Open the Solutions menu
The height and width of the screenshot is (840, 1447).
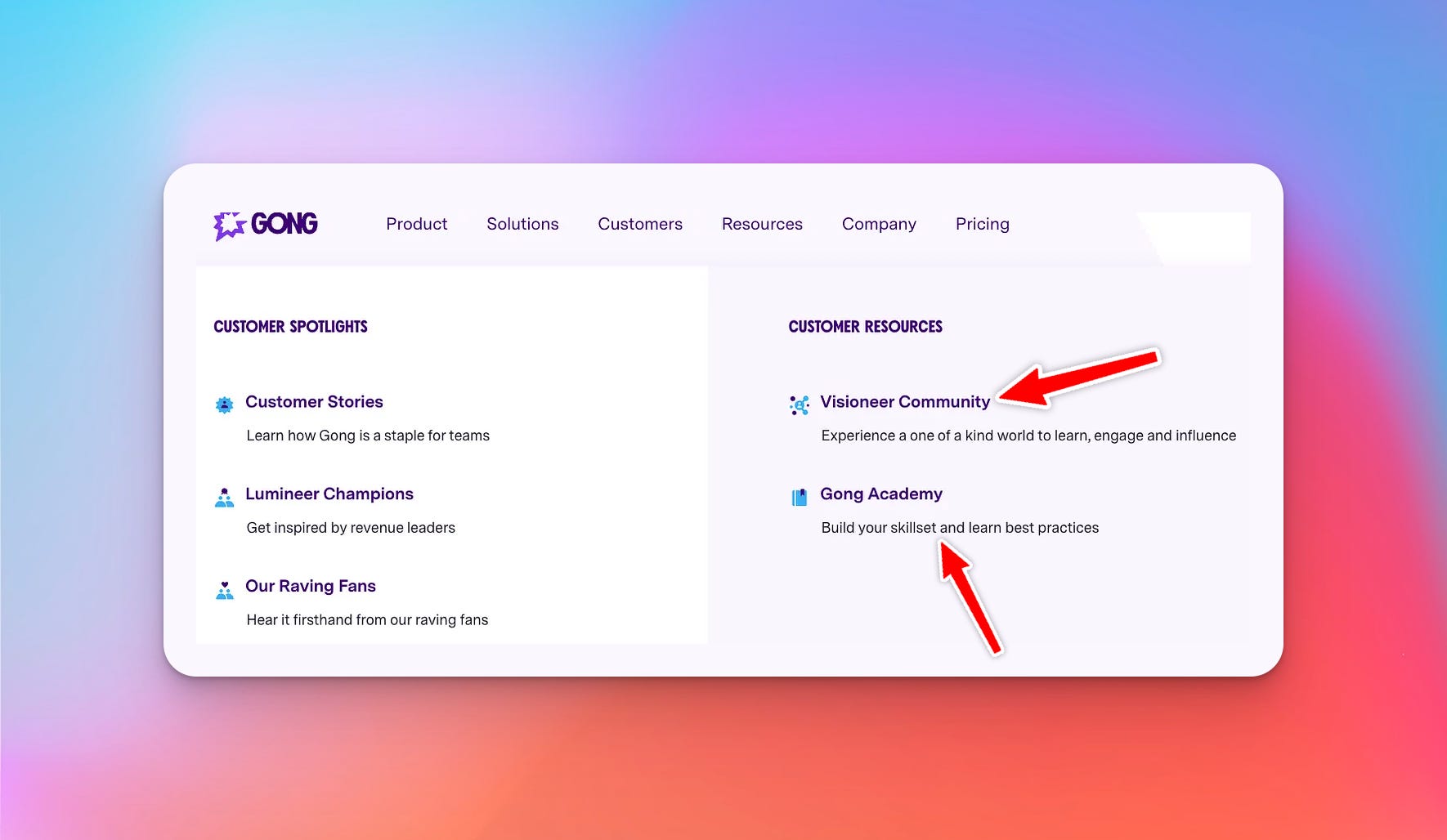522,224
